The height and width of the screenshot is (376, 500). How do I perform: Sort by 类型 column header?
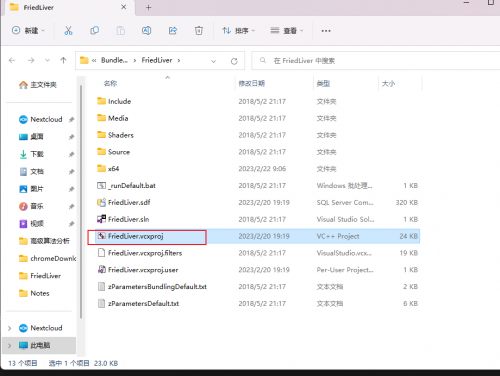323,83
